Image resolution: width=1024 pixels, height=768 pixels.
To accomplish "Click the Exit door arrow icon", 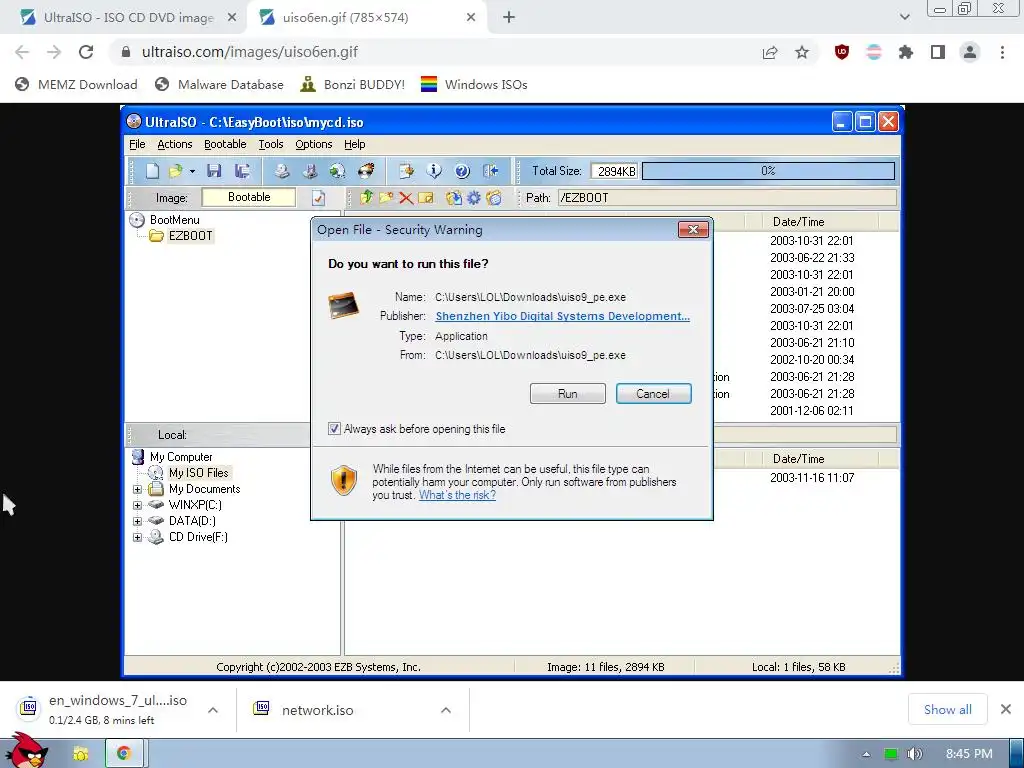I will (490, 171).
